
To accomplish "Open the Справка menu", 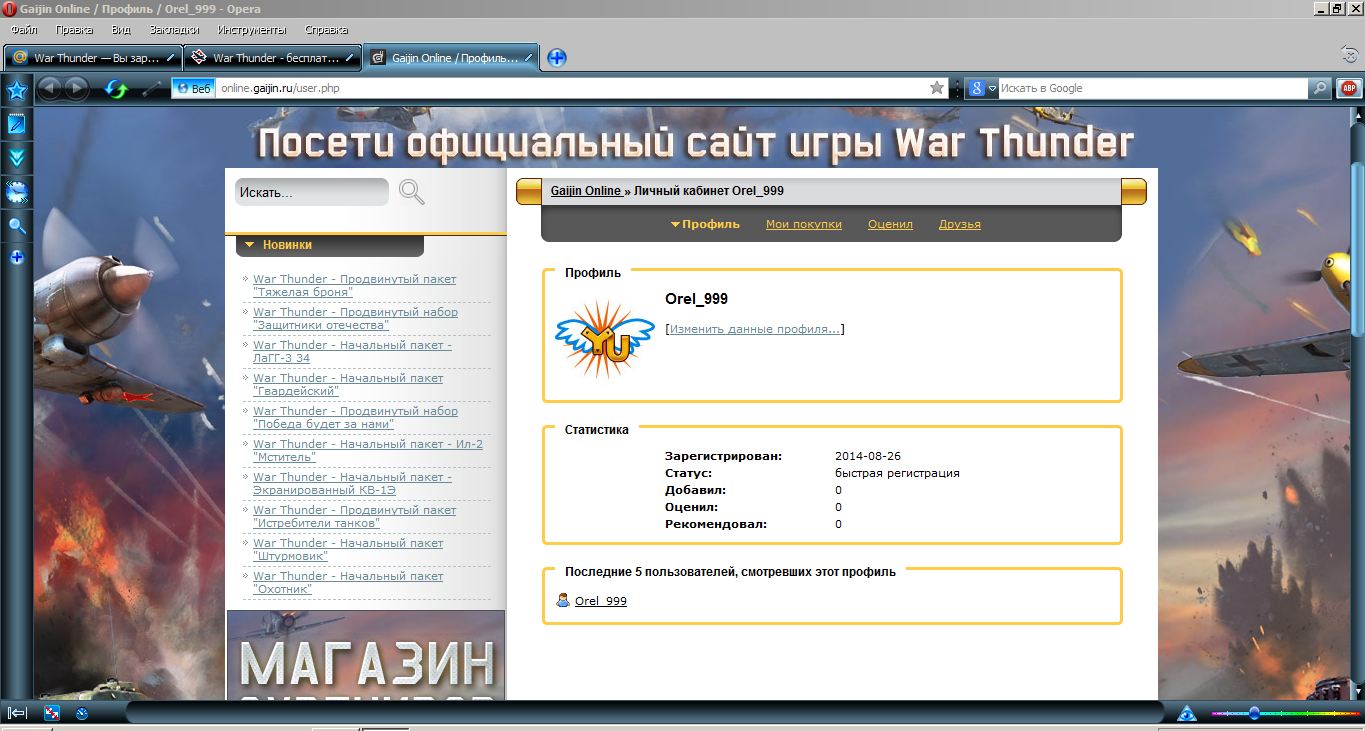I will click(x=326, y=30).
